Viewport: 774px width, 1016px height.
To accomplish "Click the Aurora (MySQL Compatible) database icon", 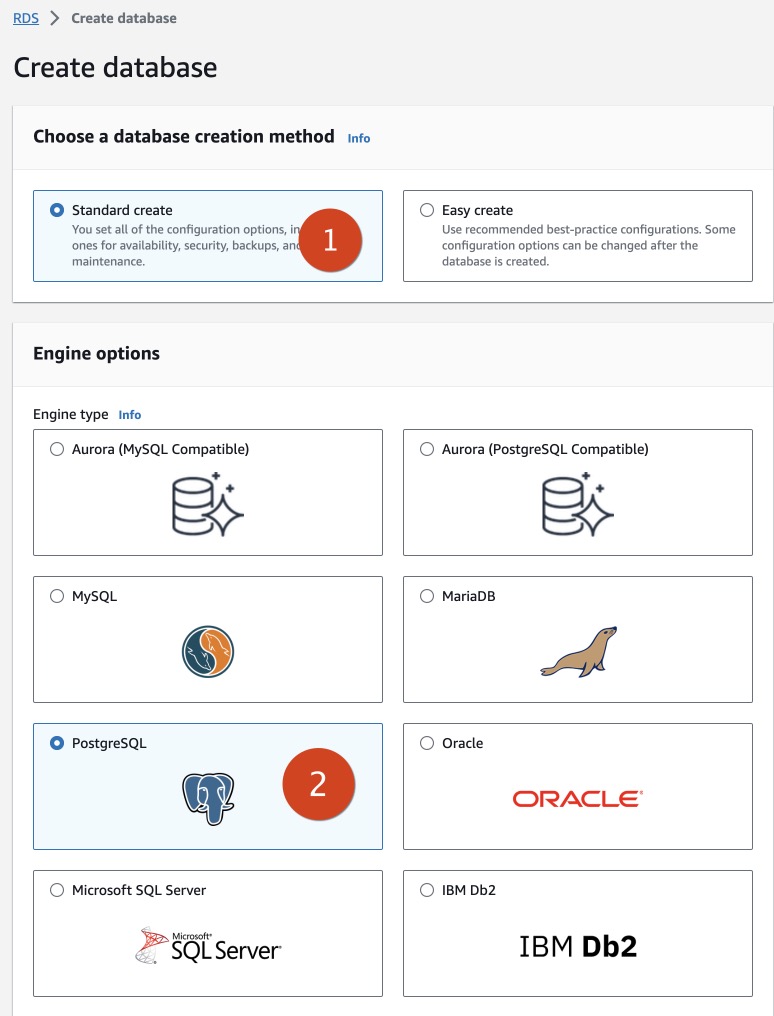I will pyautogui.click(x=207, y=502).
